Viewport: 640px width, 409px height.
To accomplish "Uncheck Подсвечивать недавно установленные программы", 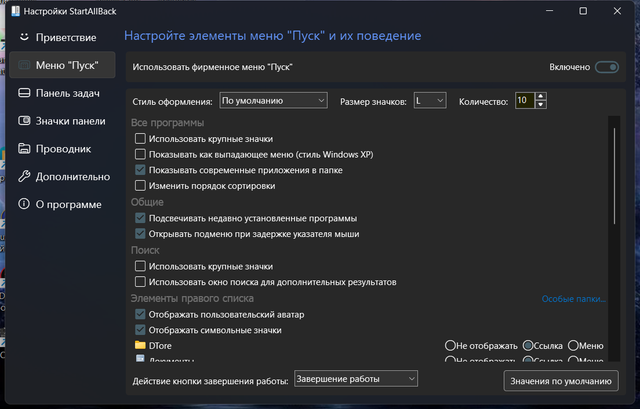I will pos(140,218).
